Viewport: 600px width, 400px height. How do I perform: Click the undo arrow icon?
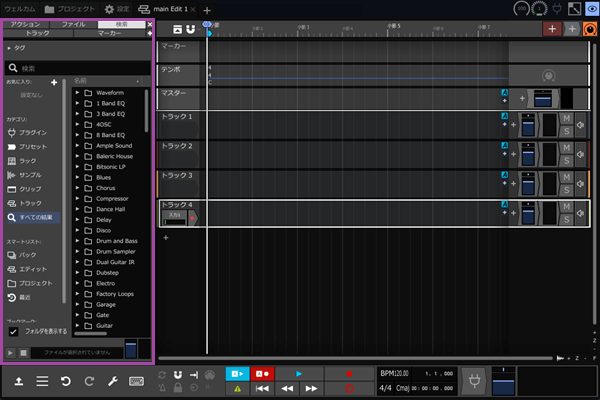(x=65, y=381)
